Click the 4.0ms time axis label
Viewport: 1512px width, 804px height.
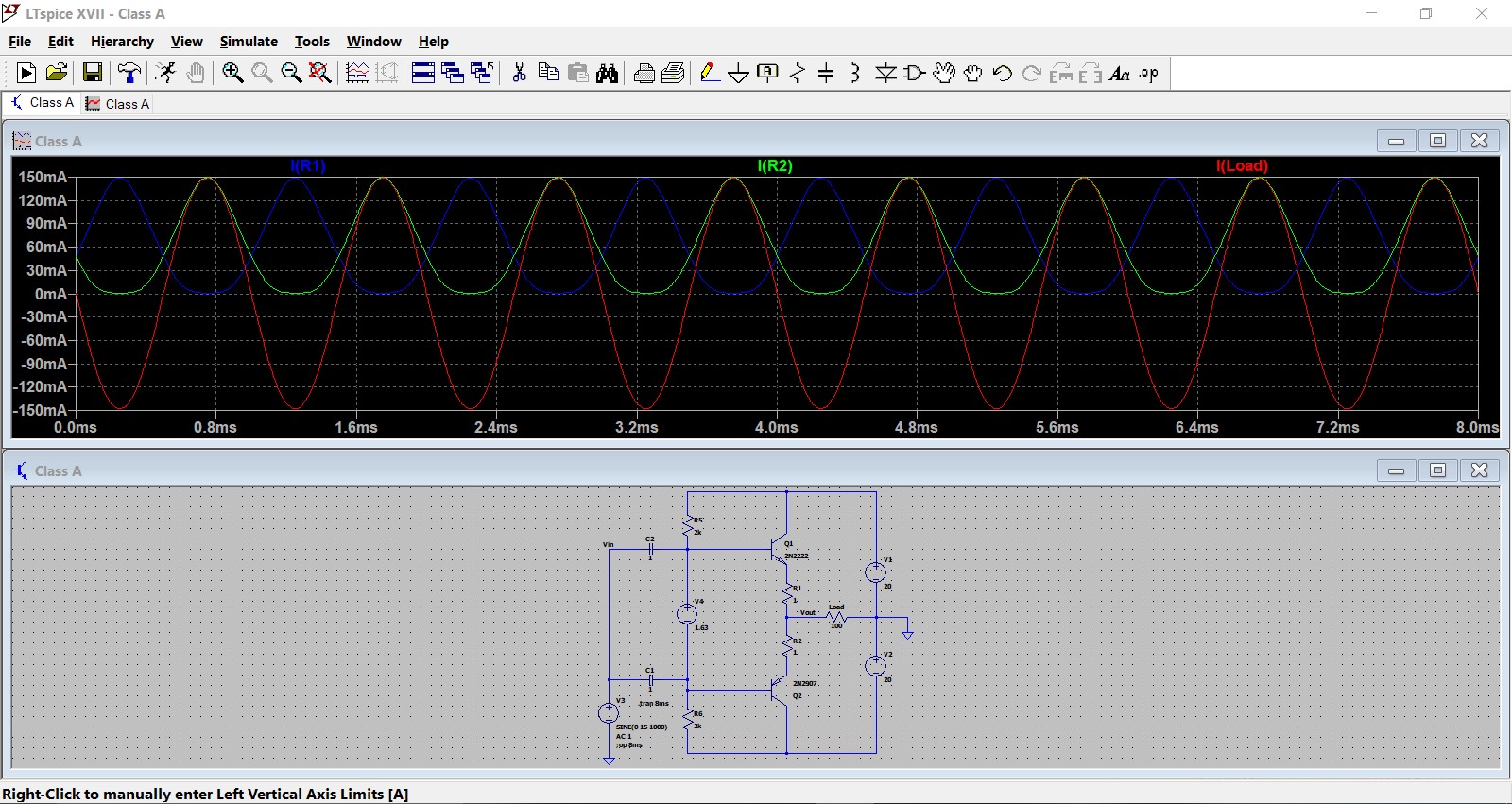click(x=776, y=427)
